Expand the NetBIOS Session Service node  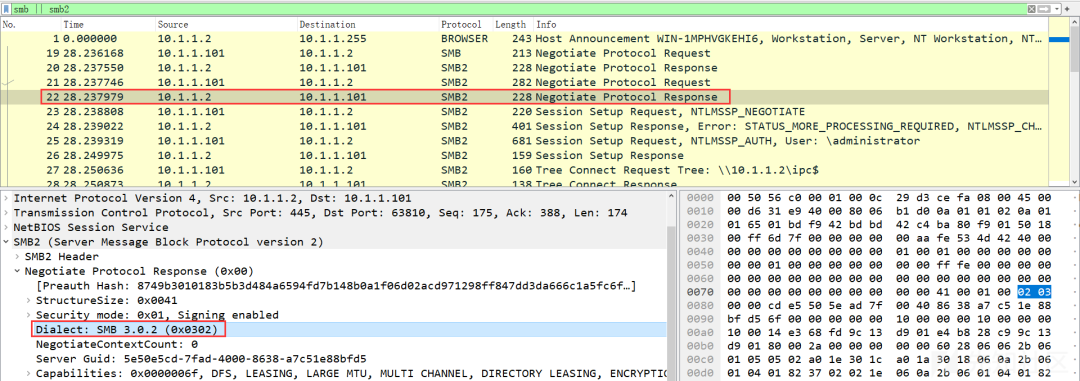pyautogui.click(x=7, y=227)
